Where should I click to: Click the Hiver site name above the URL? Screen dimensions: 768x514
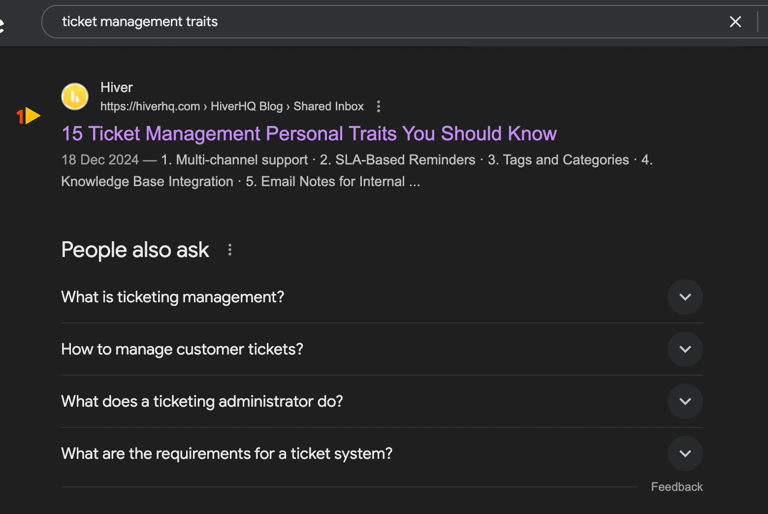(117, 87)
